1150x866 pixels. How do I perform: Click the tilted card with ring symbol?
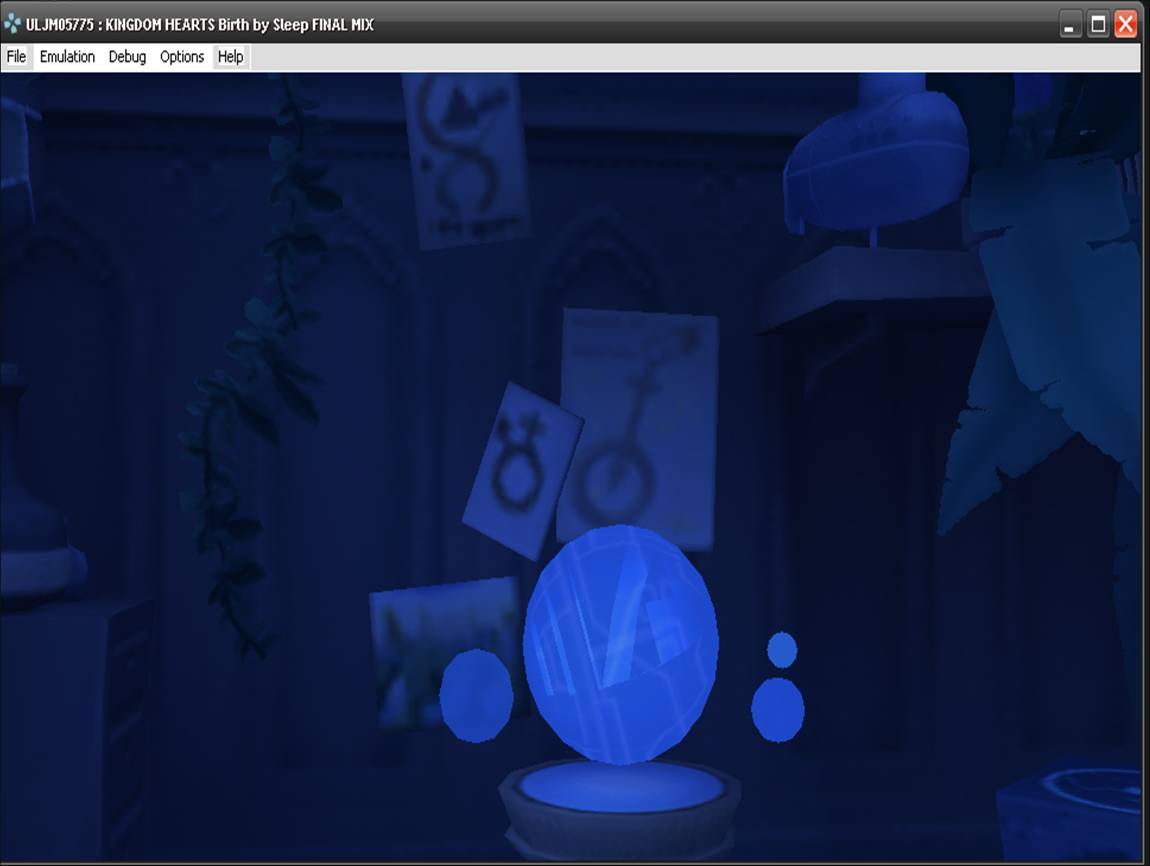(522, 470)
